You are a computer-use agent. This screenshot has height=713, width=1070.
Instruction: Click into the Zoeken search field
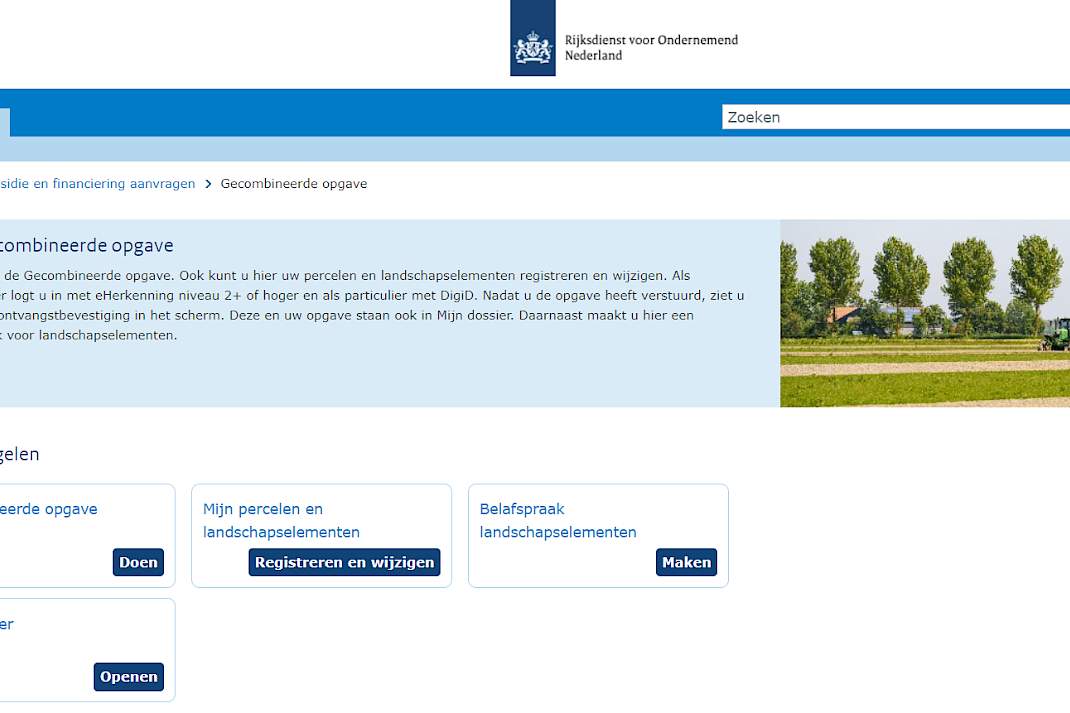point(895,117)
